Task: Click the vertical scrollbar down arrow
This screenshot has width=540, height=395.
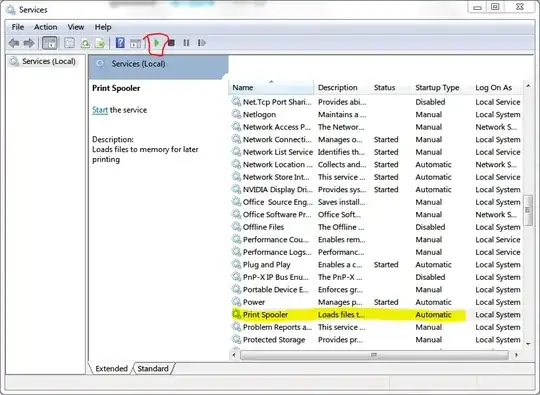Action: [x=528, y=344]
